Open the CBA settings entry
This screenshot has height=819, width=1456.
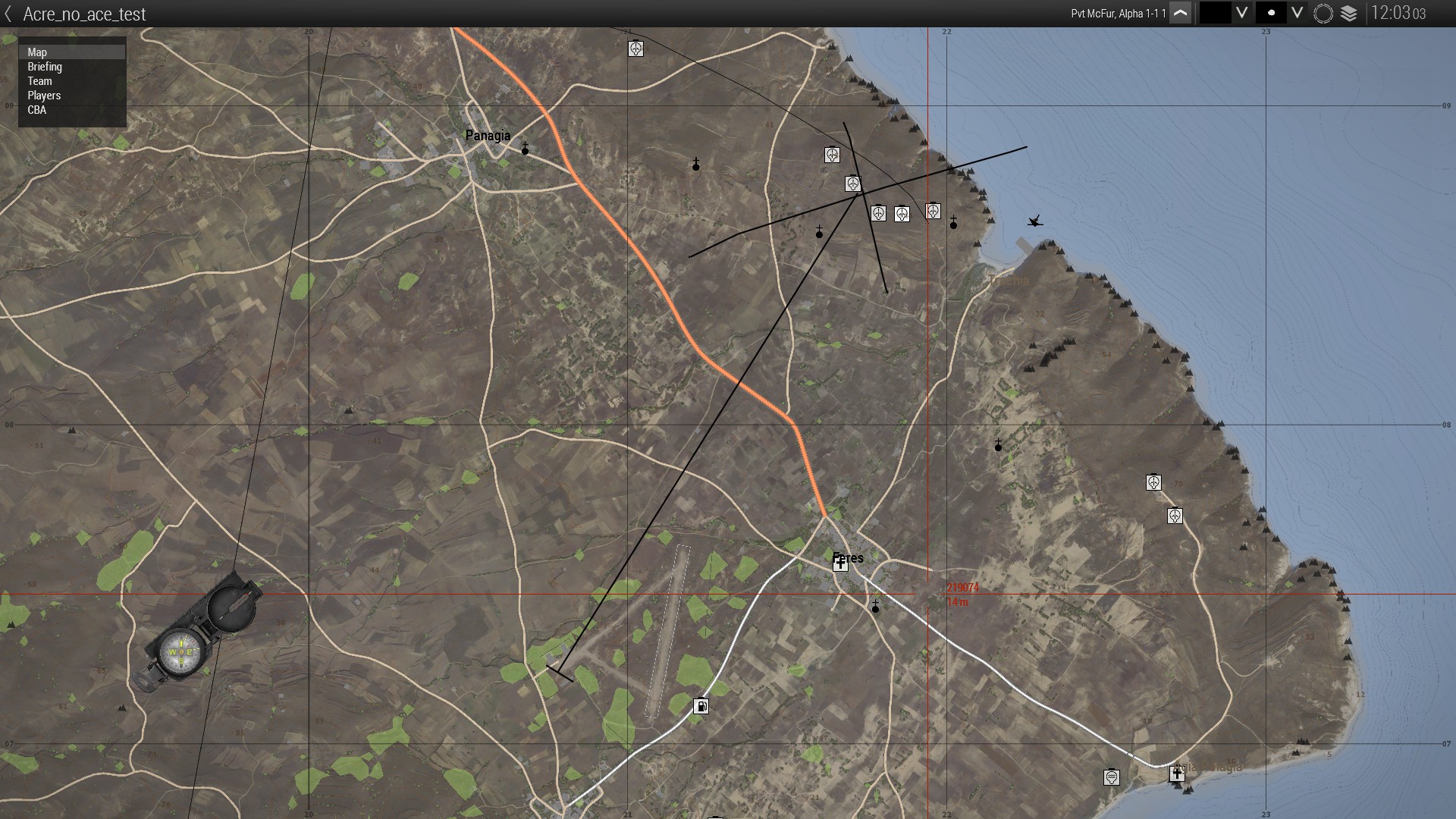[36, 109]
